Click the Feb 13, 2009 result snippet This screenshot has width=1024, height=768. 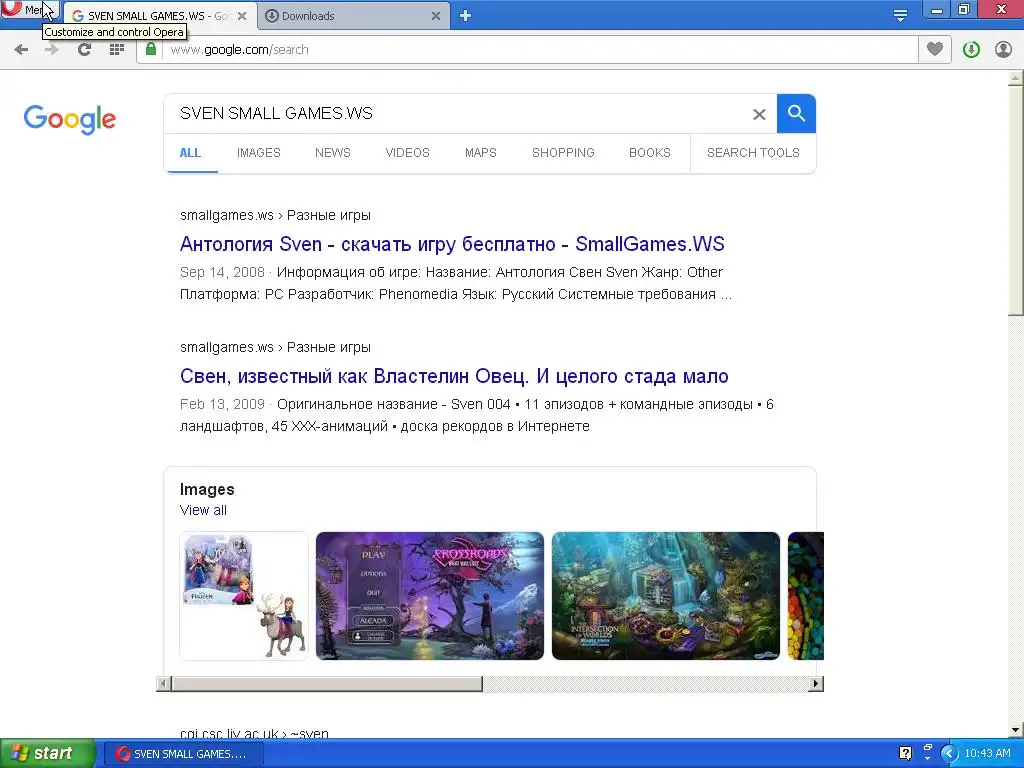coord(476,415)
